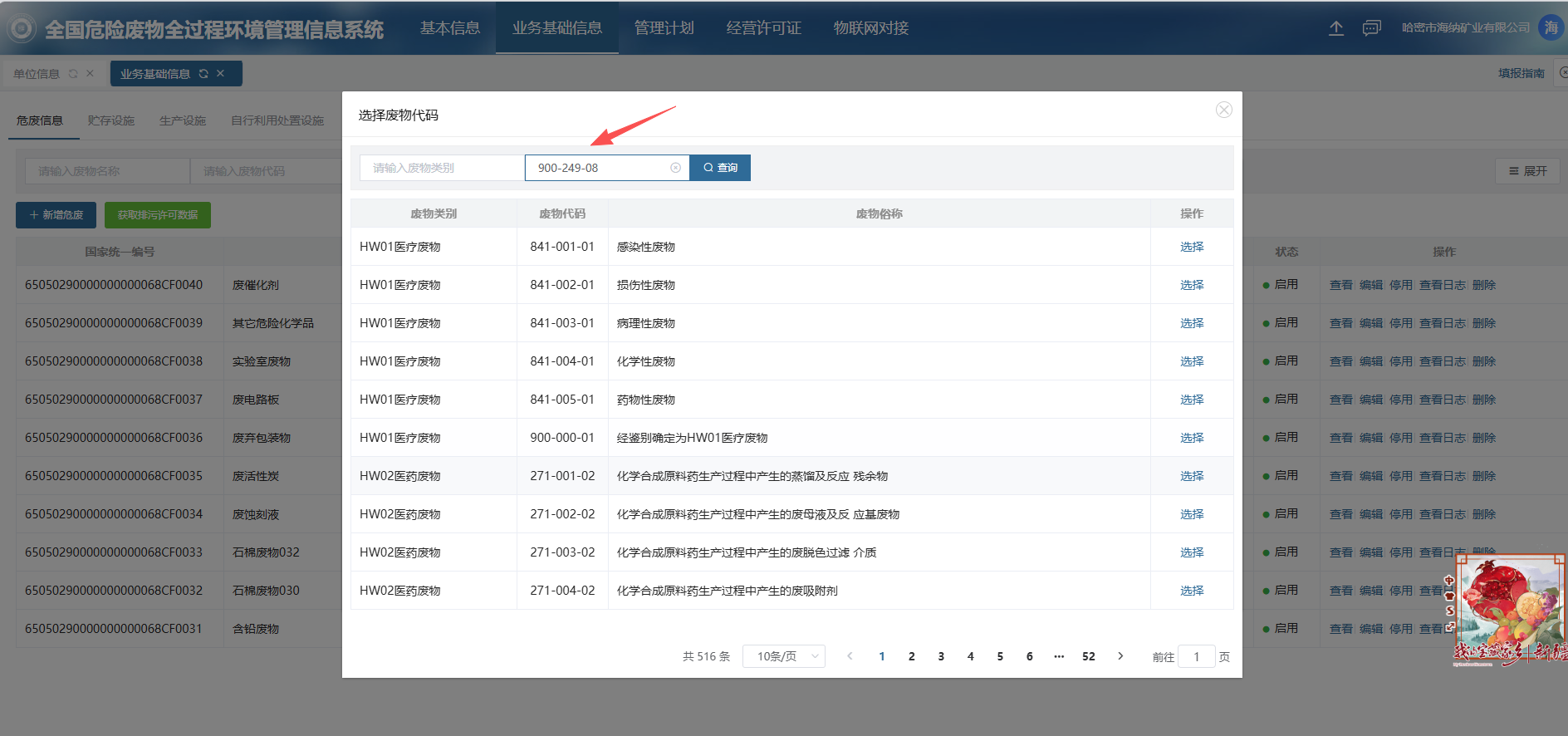Expand more pages via ellipsis
The image size is (1568, 736).
[x=1059, y=656]
